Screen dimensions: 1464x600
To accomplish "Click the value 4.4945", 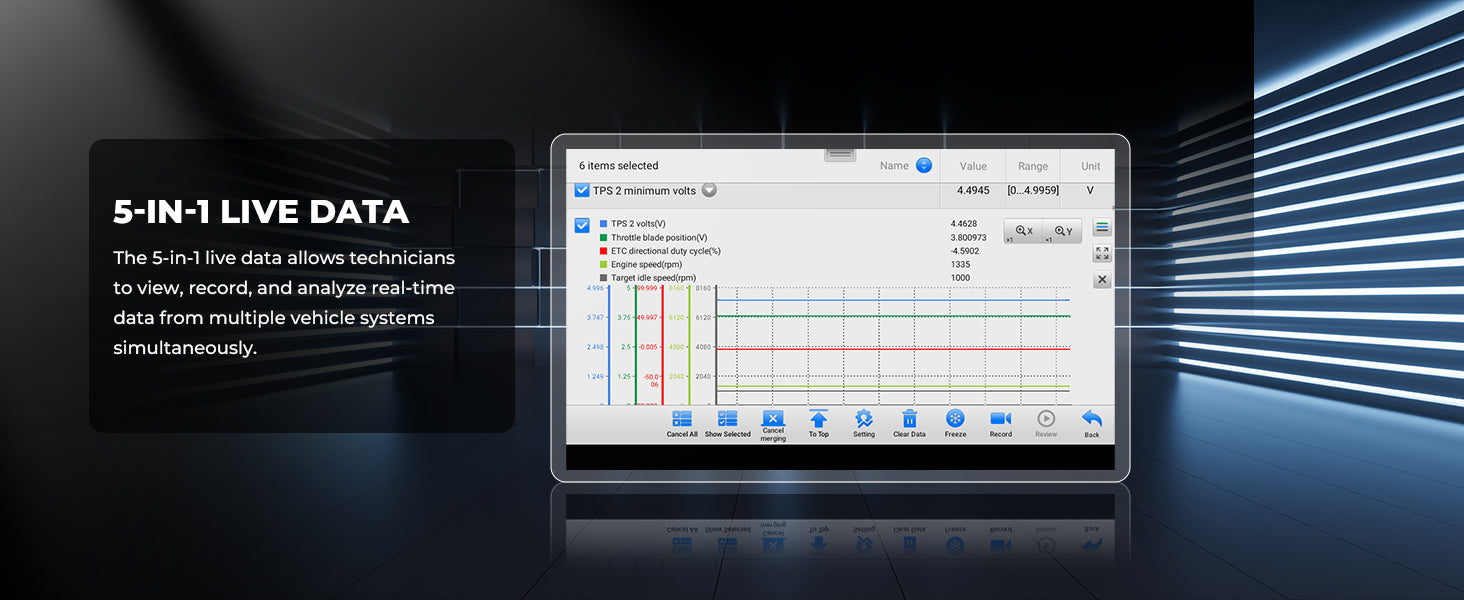I will 973,190.
